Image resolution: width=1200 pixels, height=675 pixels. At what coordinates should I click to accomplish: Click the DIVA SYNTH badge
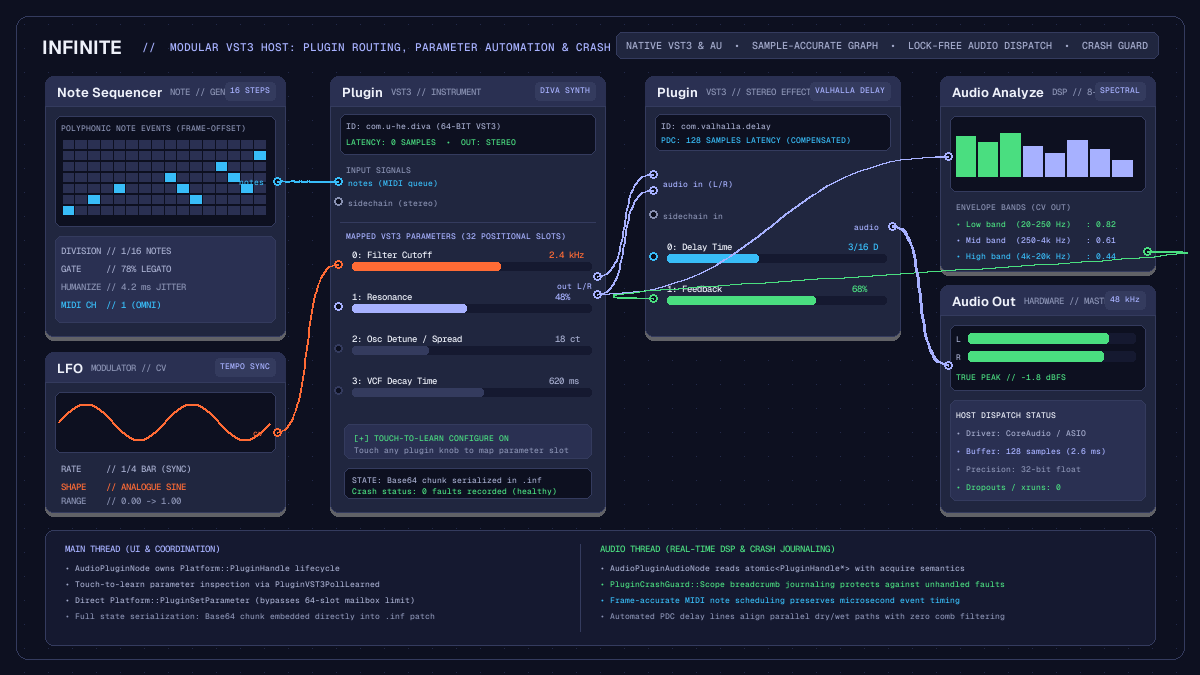coord(566,91)
